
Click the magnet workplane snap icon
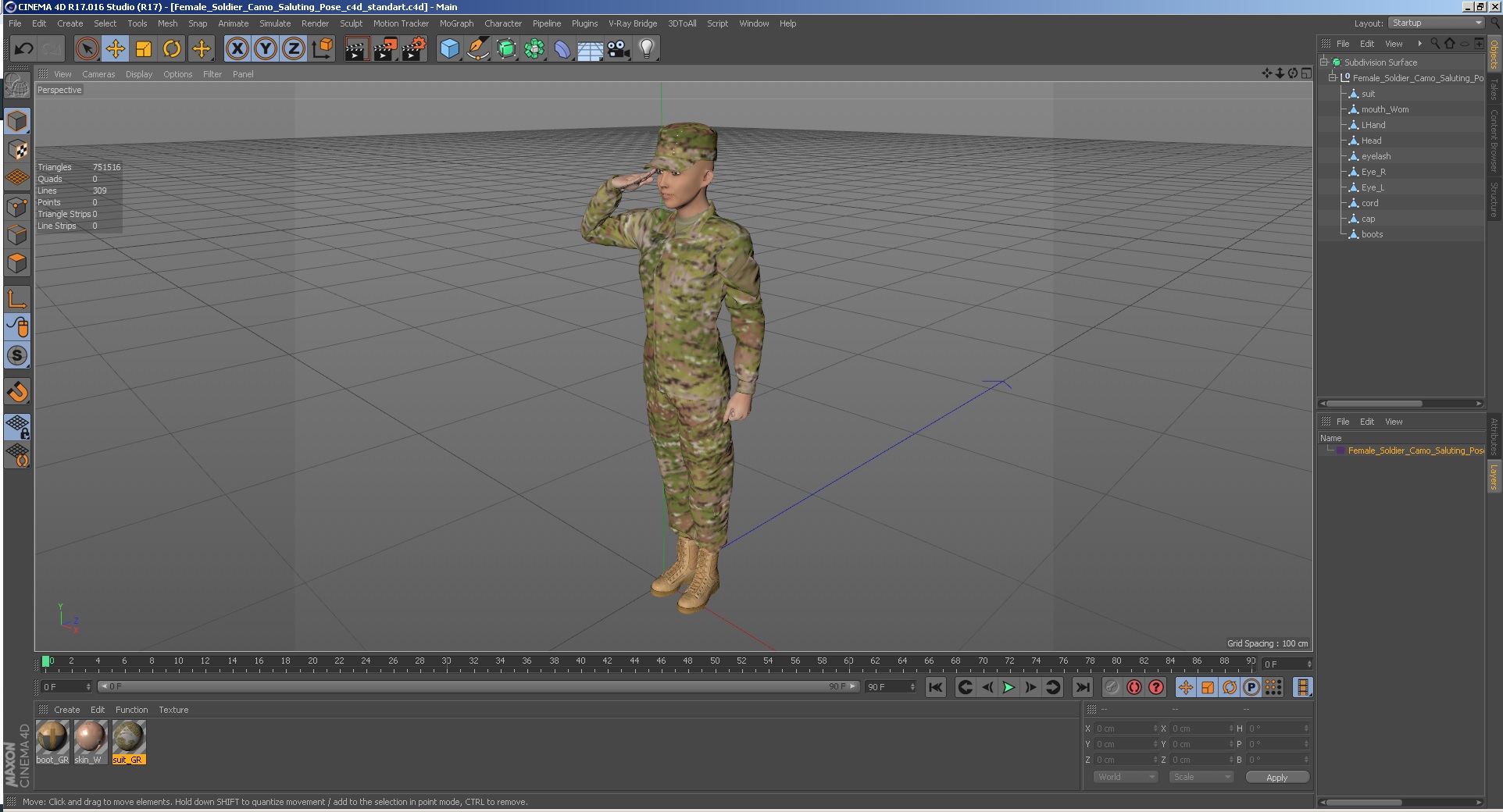(17, 391)
